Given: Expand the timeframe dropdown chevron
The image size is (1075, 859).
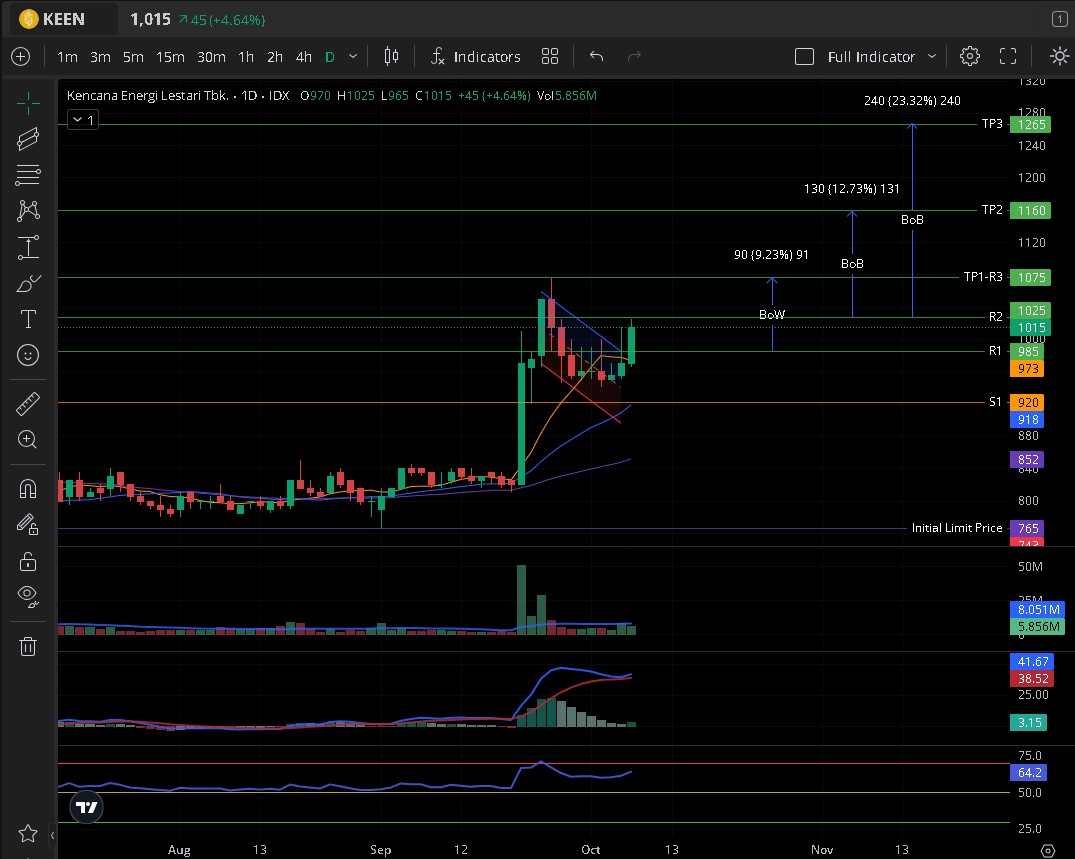Looking at the screenshot, I should 352,57.
